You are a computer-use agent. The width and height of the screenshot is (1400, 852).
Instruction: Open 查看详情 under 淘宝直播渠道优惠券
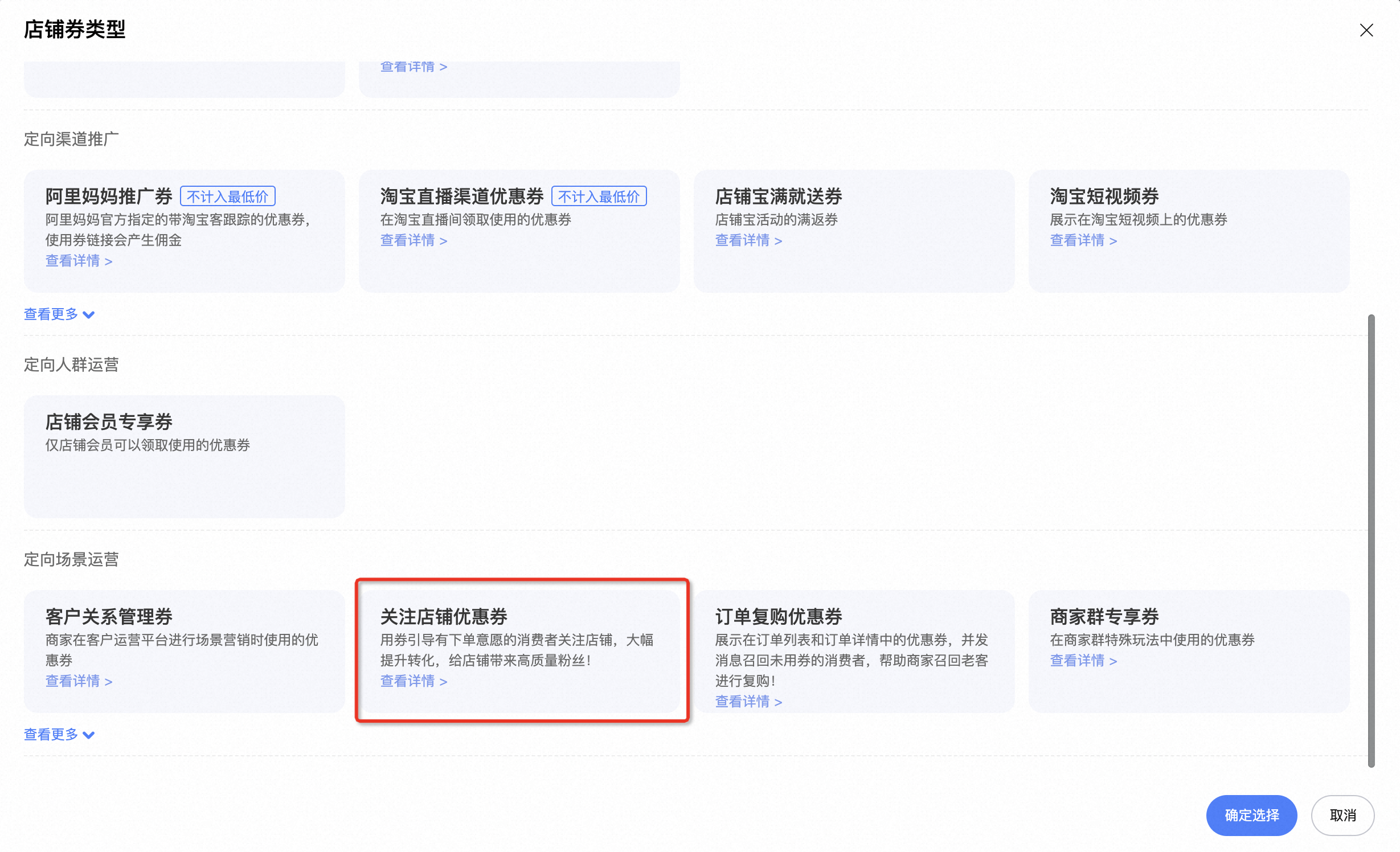click(414, 240)
